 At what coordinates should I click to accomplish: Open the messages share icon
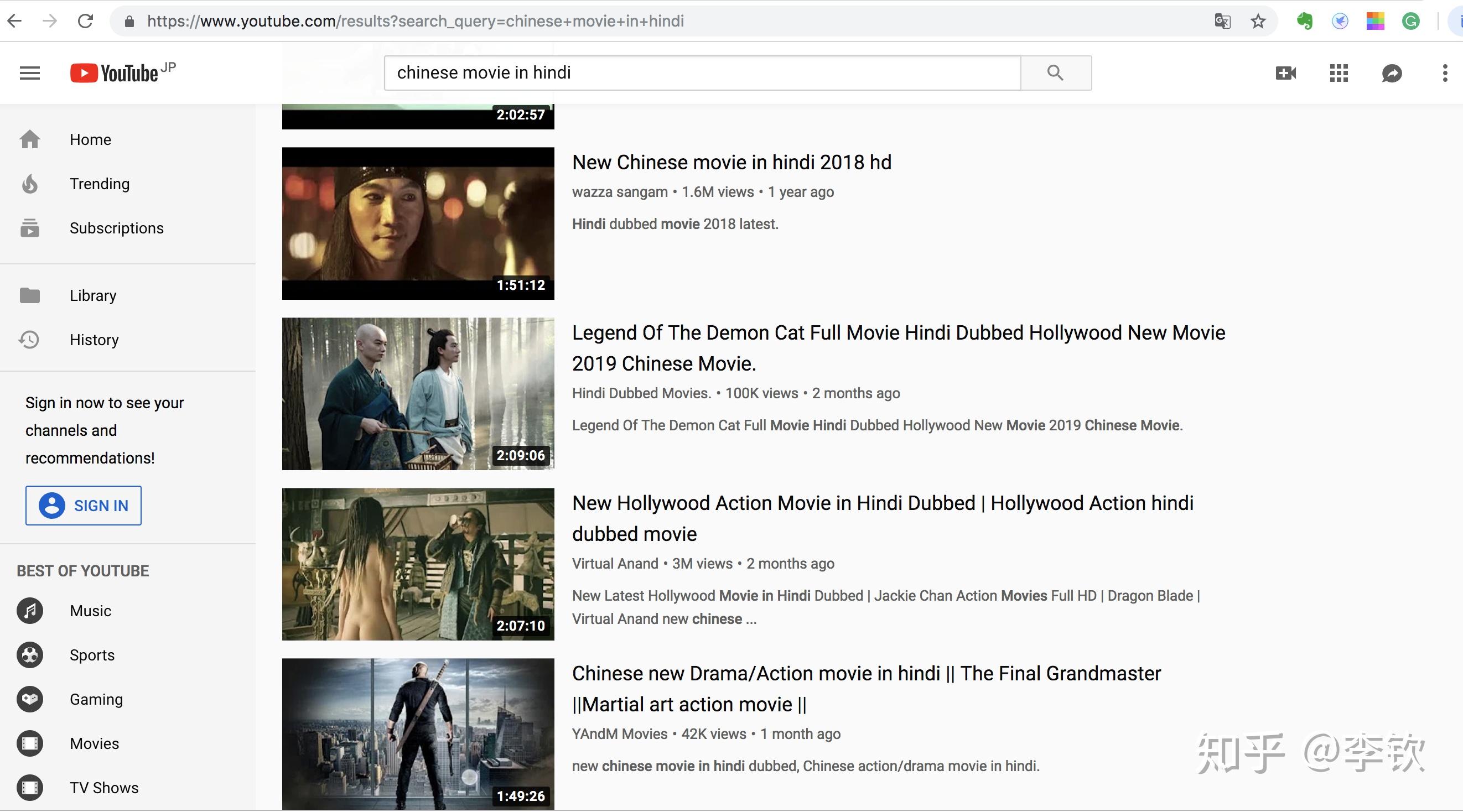pos(1392,72)
